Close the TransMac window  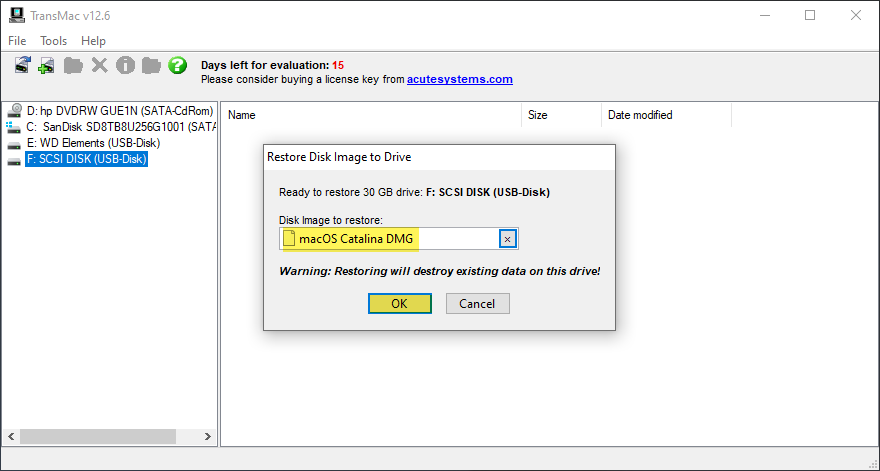[856, 15]
